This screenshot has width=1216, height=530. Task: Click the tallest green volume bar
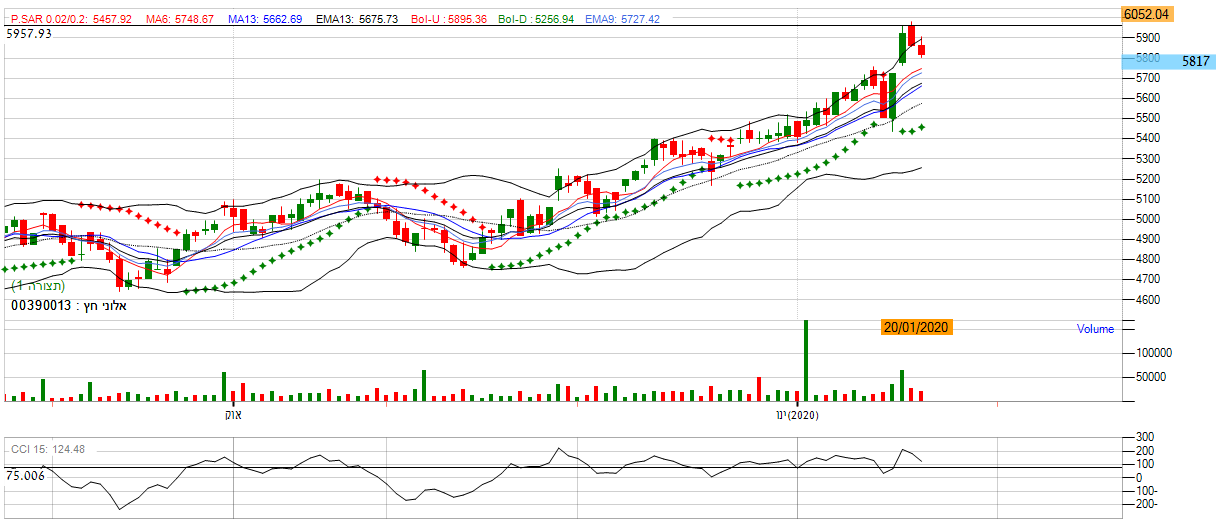pyautogui.click(x=804, y=360)
